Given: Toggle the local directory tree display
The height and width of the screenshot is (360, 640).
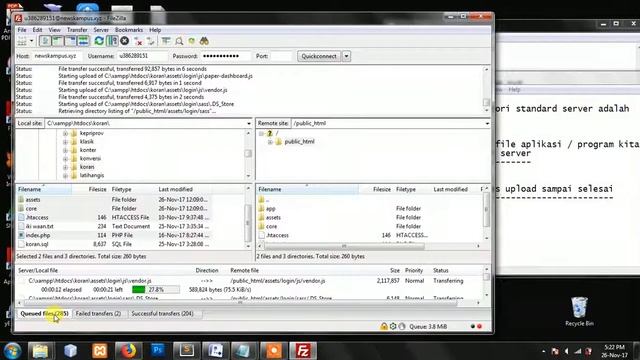Looking at the screenshot, I should pyautogui.click(x=58, y=41).
